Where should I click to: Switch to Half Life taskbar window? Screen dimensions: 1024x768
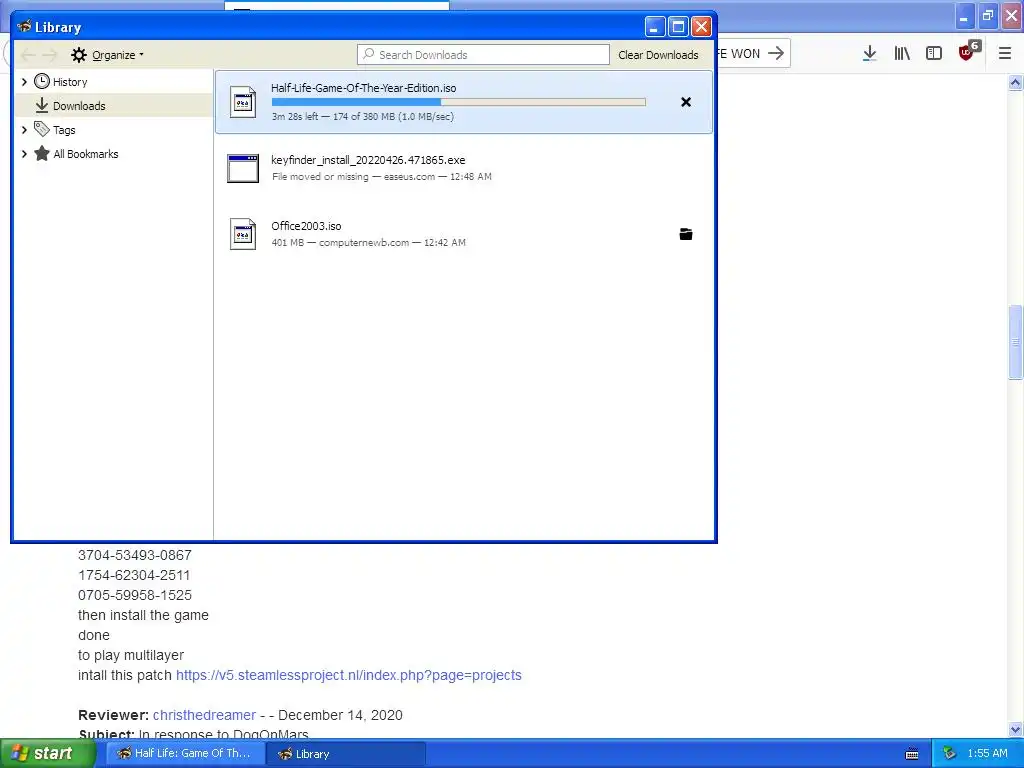[x=185, y=754]
